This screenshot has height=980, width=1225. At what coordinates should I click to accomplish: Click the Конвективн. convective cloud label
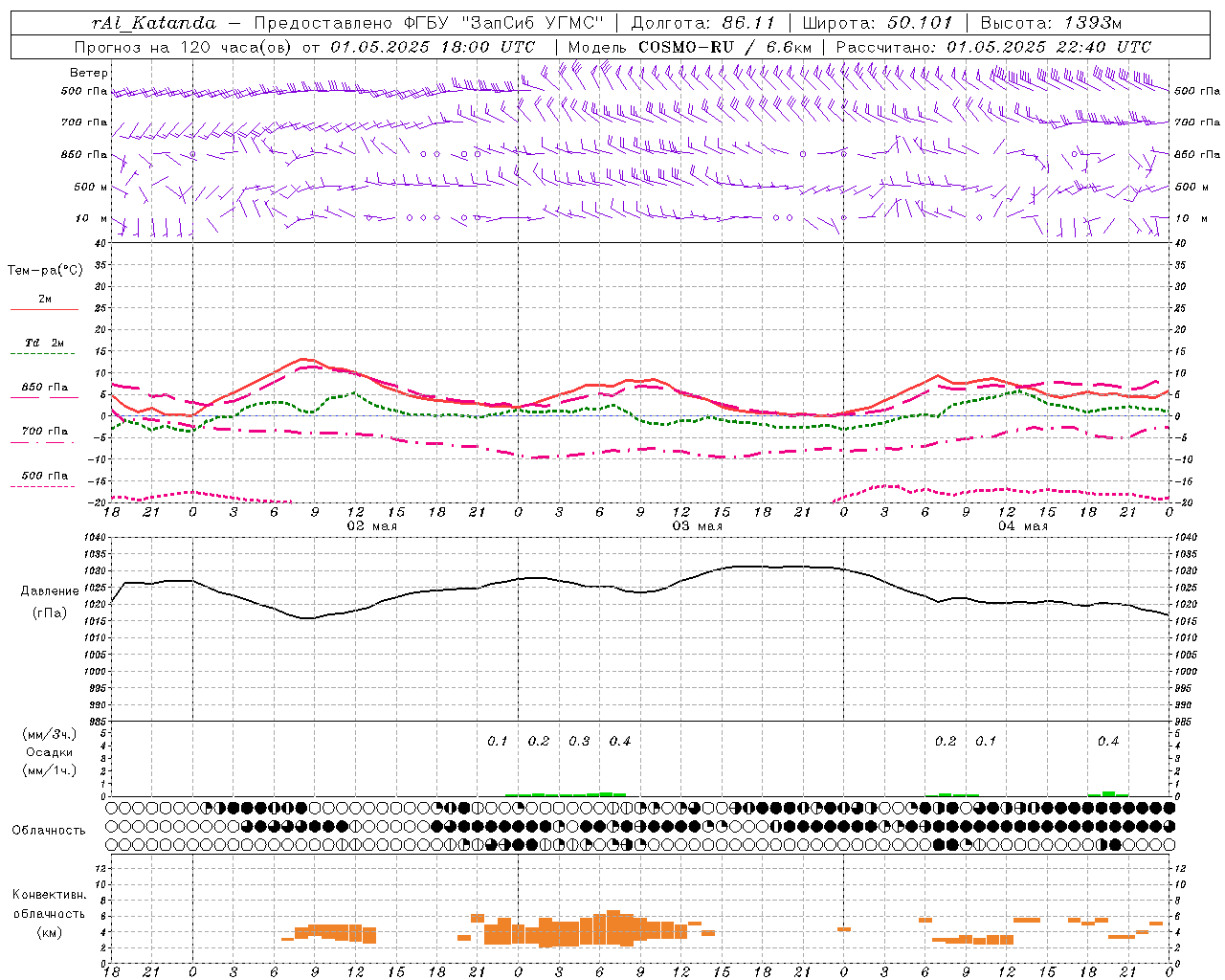[50, 895]
